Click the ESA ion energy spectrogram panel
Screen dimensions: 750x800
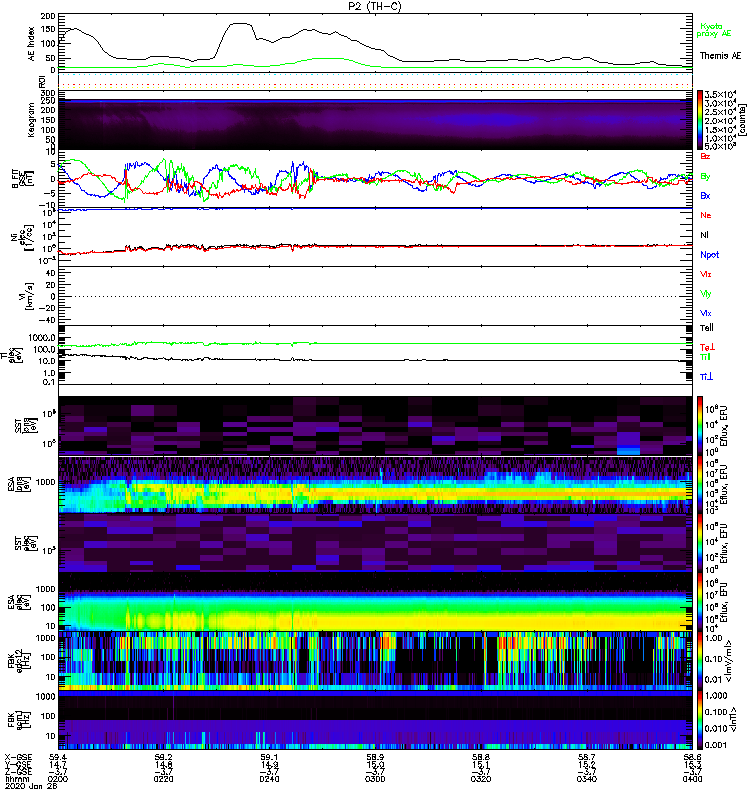[375, 485]
